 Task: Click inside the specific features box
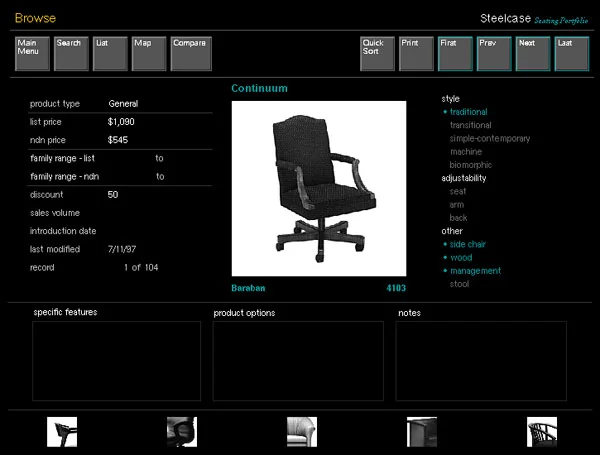(117, 361)
